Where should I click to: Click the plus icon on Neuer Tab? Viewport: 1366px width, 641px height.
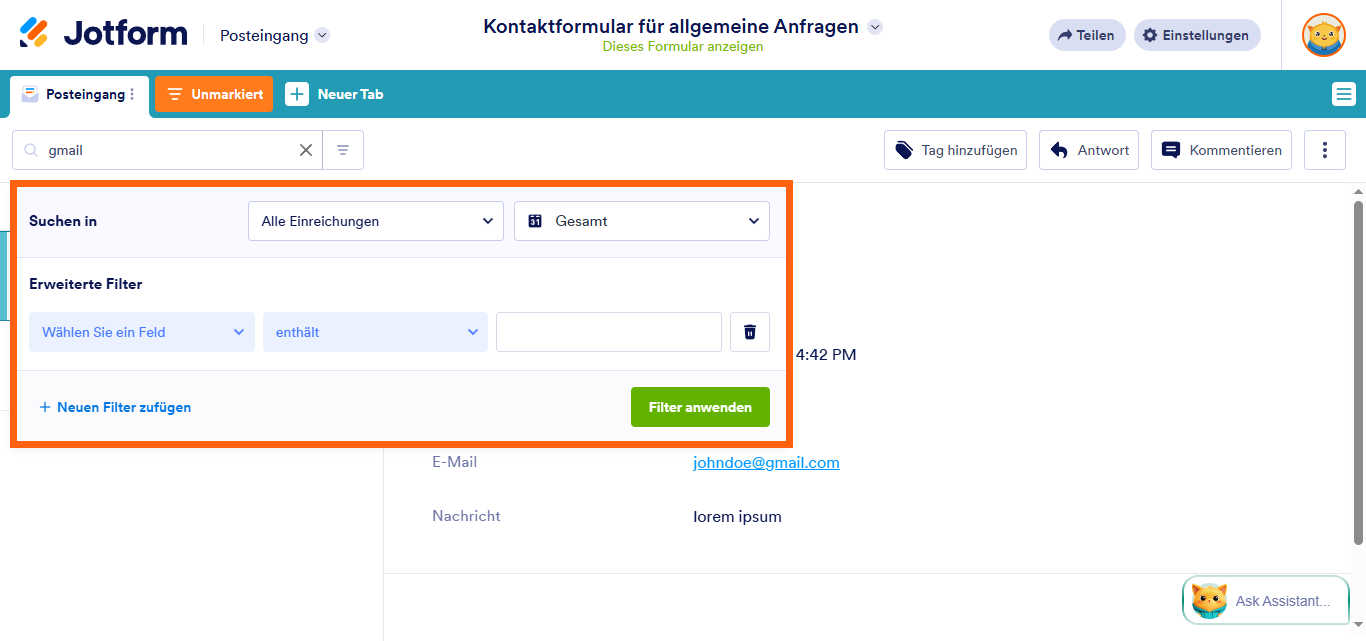(297, 93)
